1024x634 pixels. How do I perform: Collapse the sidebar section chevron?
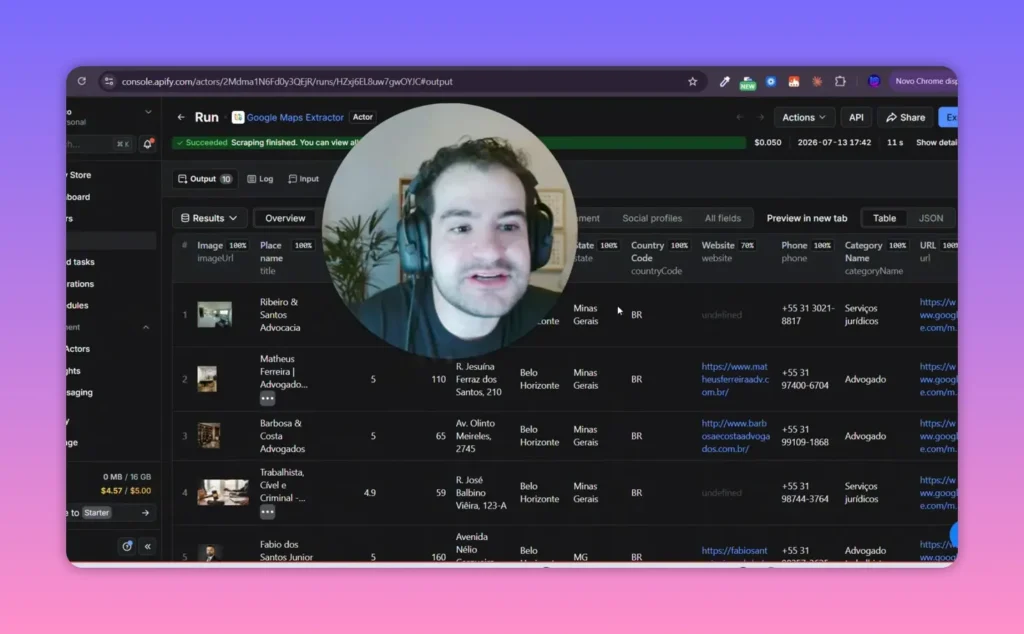click(146, 327)
